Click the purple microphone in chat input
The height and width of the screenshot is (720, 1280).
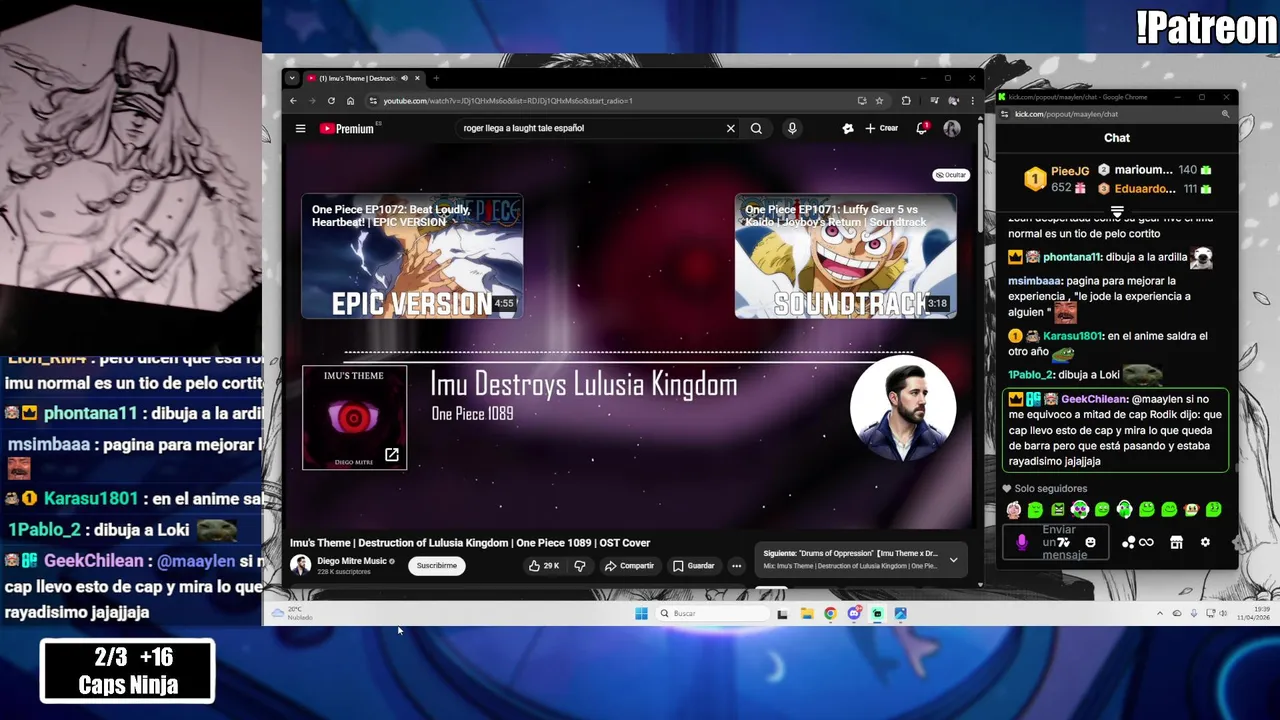1021,542
